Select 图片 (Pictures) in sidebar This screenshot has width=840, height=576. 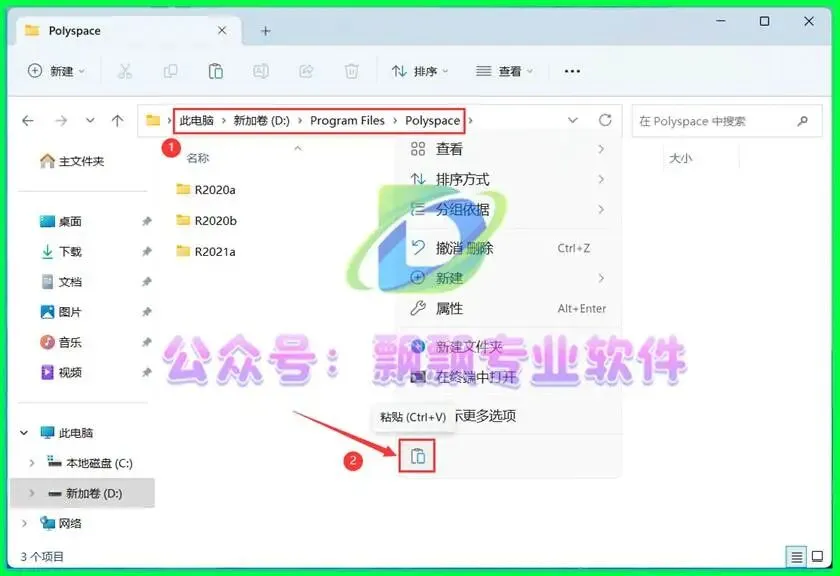click(61, 312)
